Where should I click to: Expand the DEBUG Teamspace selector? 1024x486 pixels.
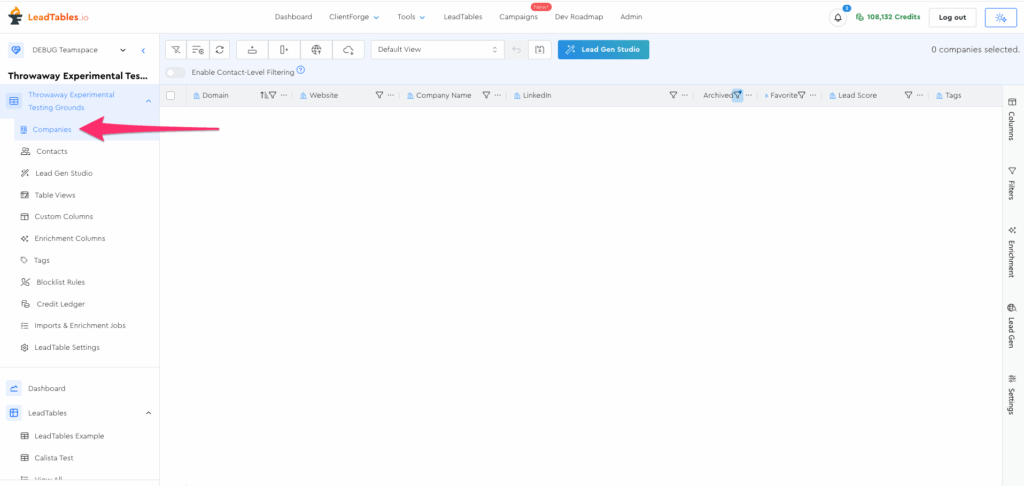[x=122, y=50]
